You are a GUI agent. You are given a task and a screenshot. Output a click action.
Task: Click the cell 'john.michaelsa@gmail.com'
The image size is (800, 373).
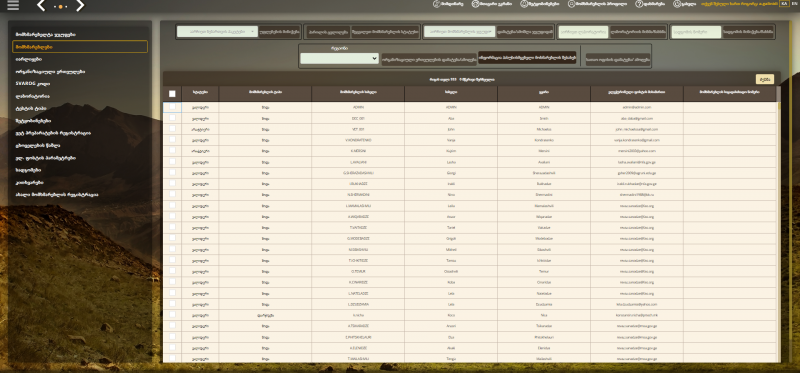point(637,129)
